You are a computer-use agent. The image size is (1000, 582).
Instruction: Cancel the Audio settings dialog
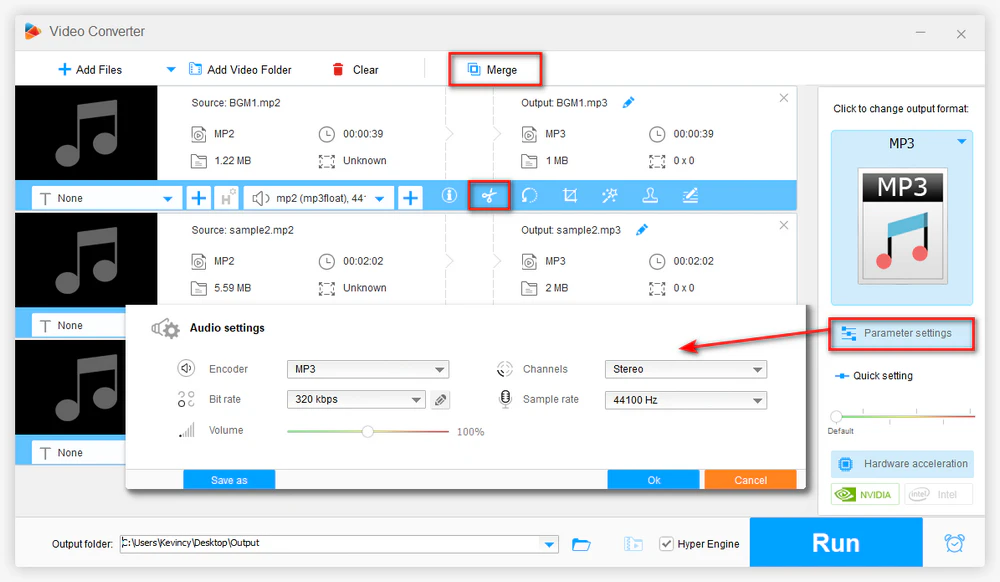tap(751, 480)
